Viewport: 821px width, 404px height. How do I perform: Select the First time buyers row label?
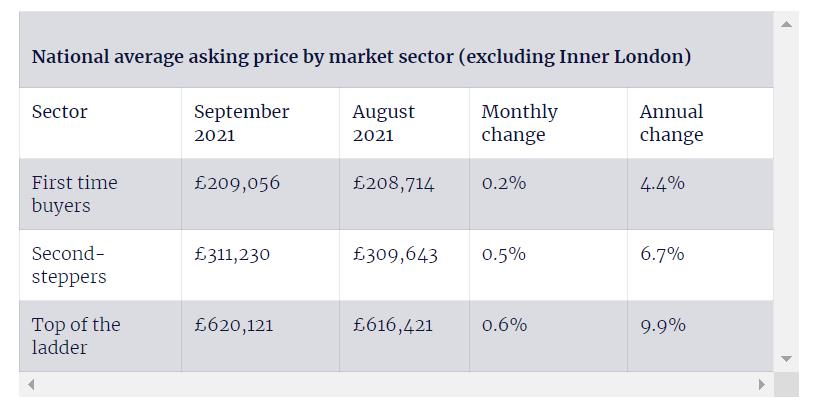coord(74,194)
